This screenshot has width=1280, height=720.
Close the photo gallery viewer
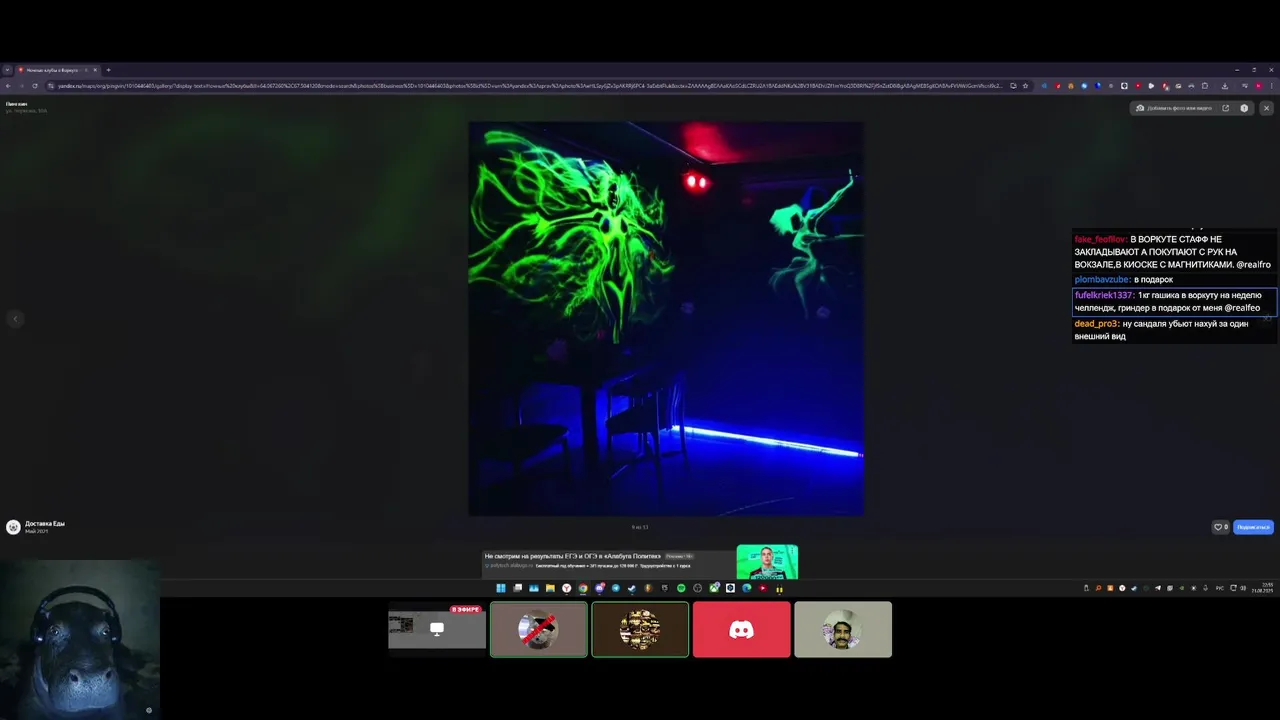pyautogui.click(x=1266, y=108)
